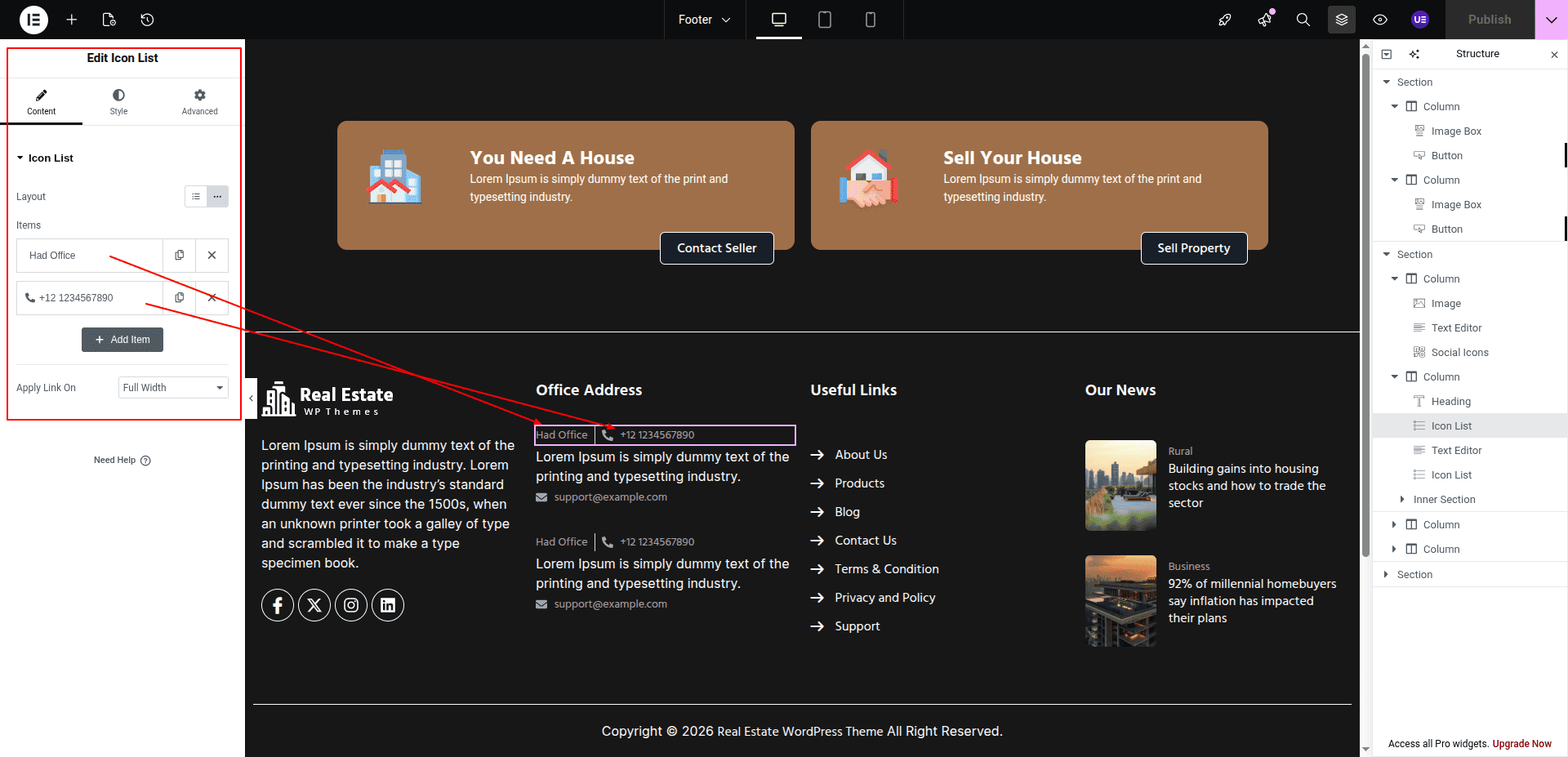Image resolution: width=1568 pixels, height=757 pixels.
Task: Open the History clock icon
Action: tap(147, 20)
